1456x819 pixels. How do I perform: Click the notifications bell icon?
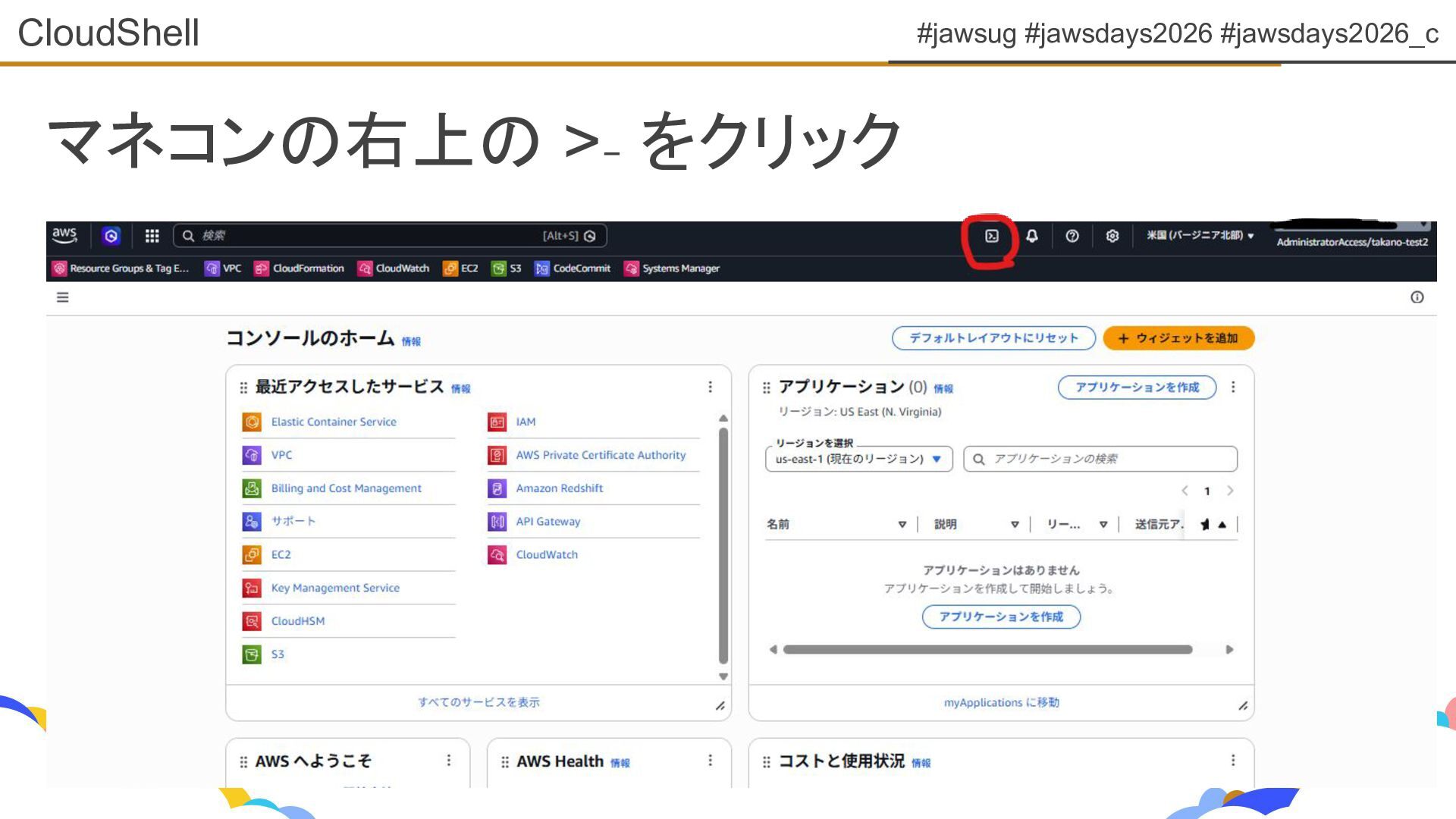point(1031,237)
